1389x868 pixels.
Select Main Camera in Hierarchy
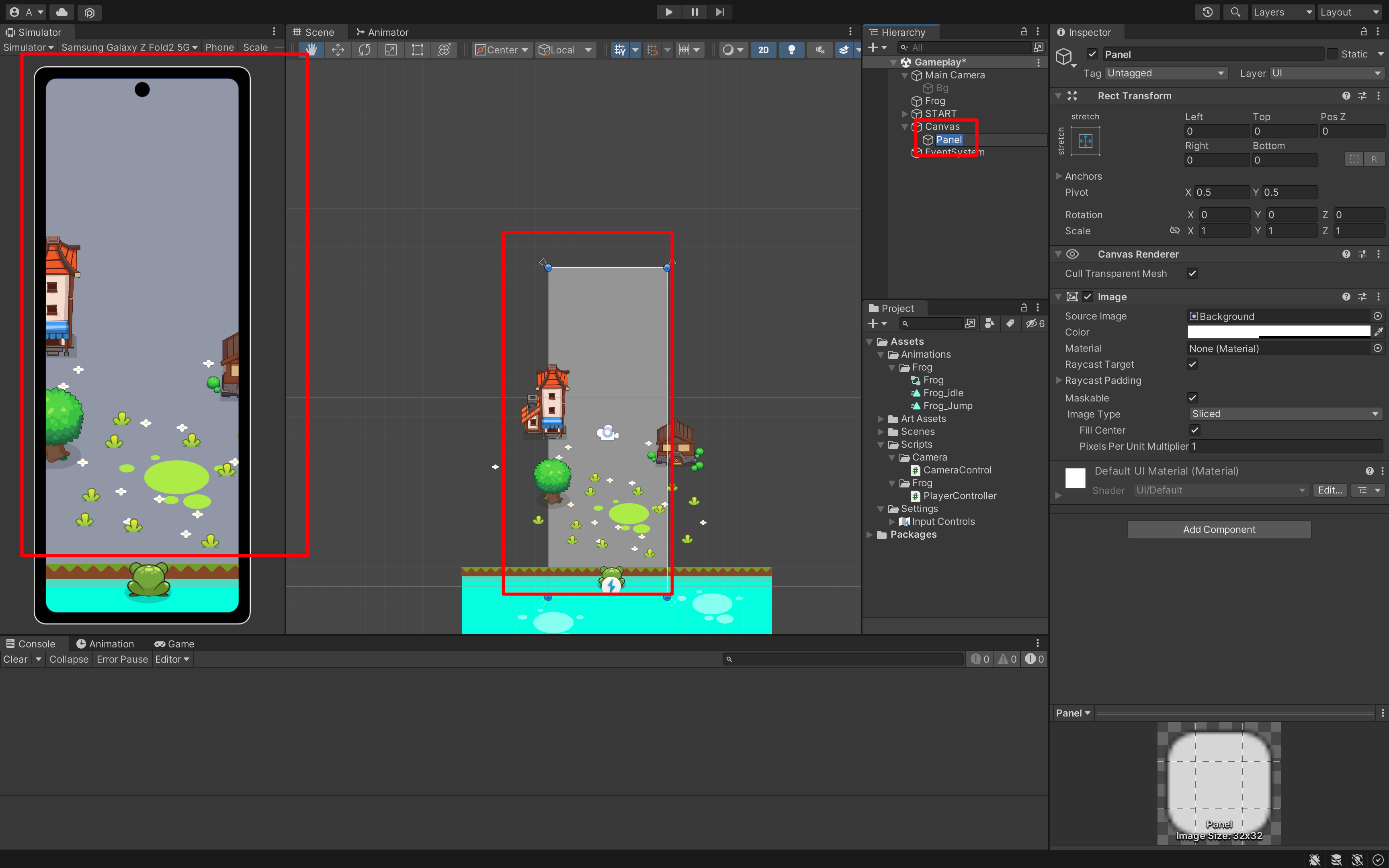955,75
